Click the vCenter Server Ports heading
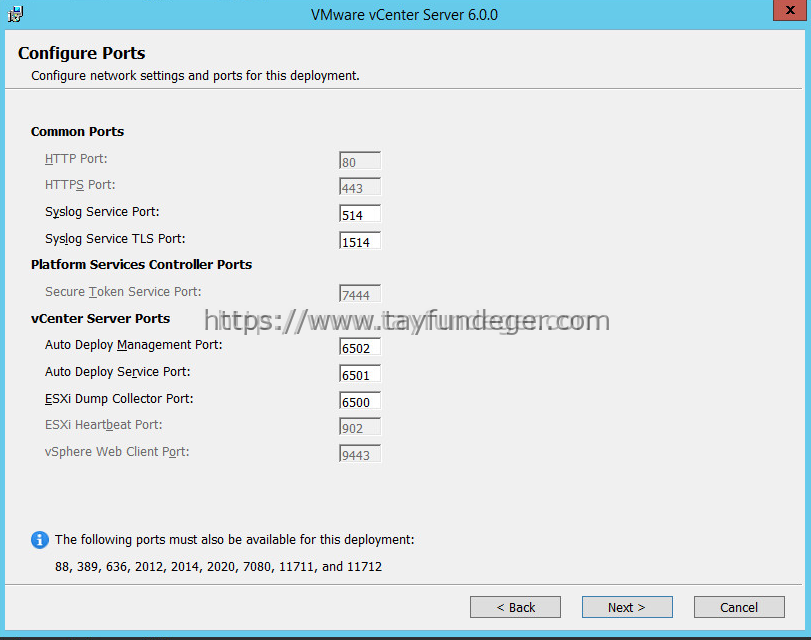This screenshot has width=811, height=640. click(100, 318)
